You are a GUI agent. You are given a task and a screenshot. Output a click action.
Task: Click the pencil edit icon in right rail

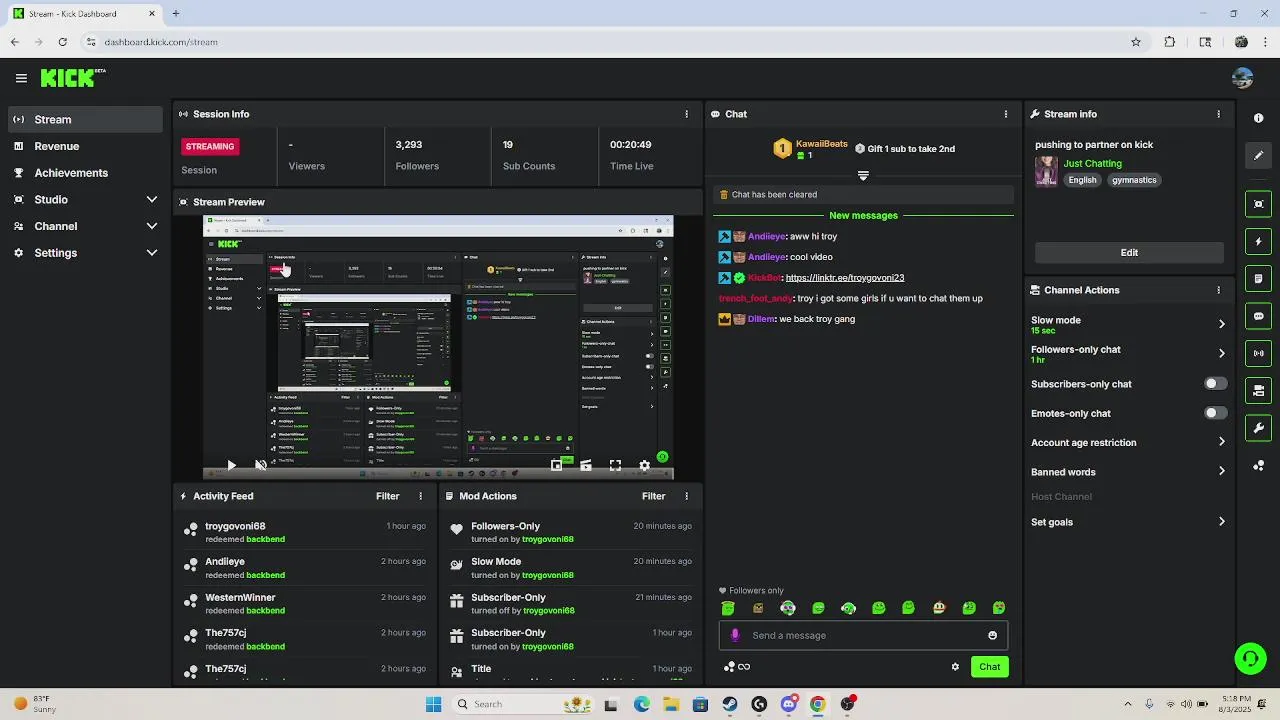point(1258,156)
